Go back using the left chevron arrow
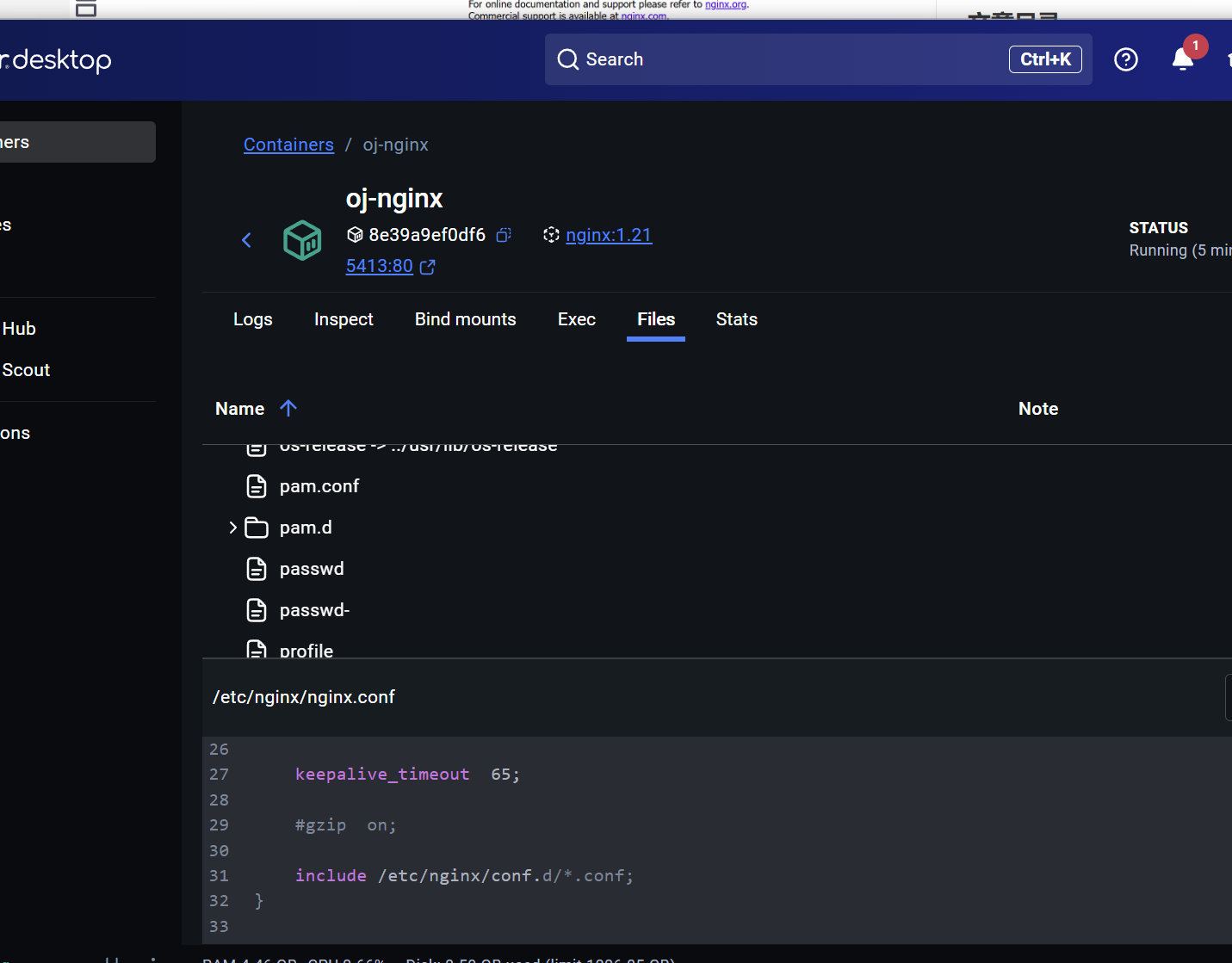The image size is (1232, 963). [246, 240]
